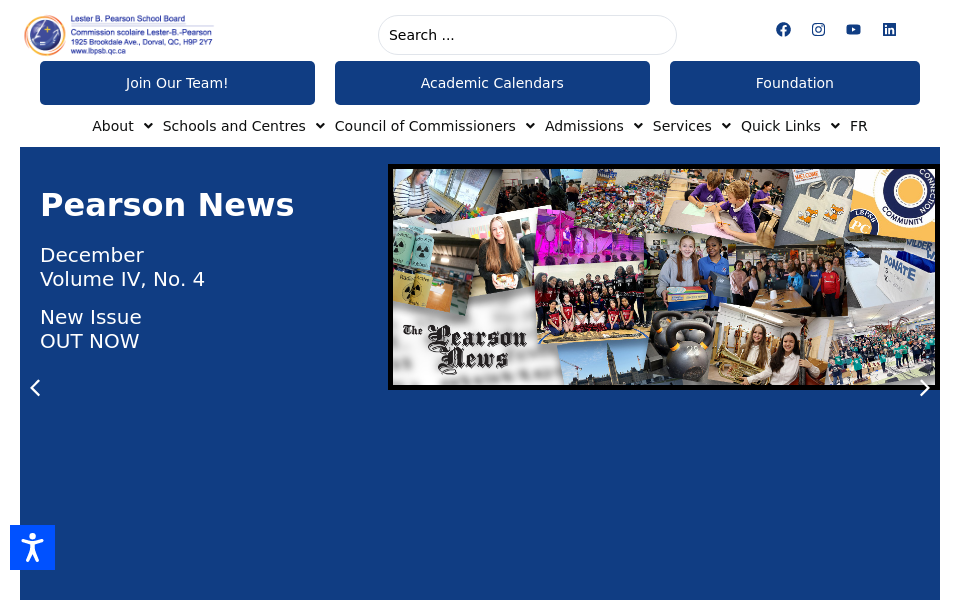This screenshot has height=600, width=960.
Task: Click the Lester B. Pearson School Board logo
Action: click(118, 34)
